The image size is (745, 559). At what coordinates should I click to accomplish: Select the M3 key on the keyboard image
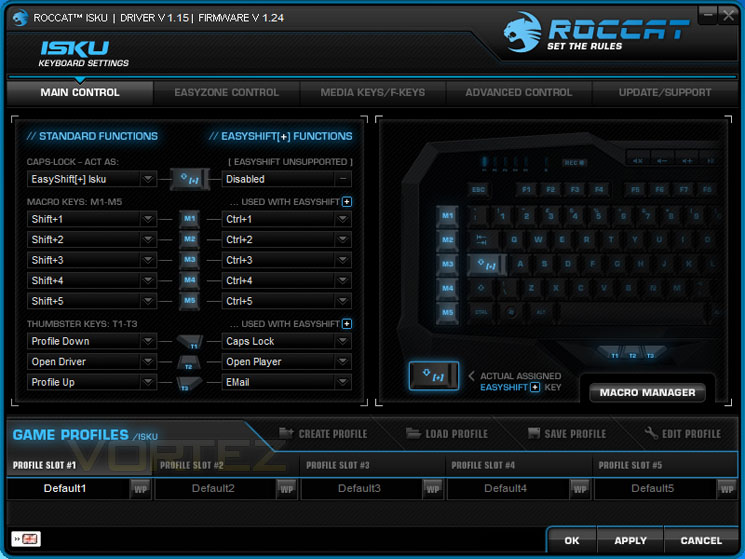(447, 265)
